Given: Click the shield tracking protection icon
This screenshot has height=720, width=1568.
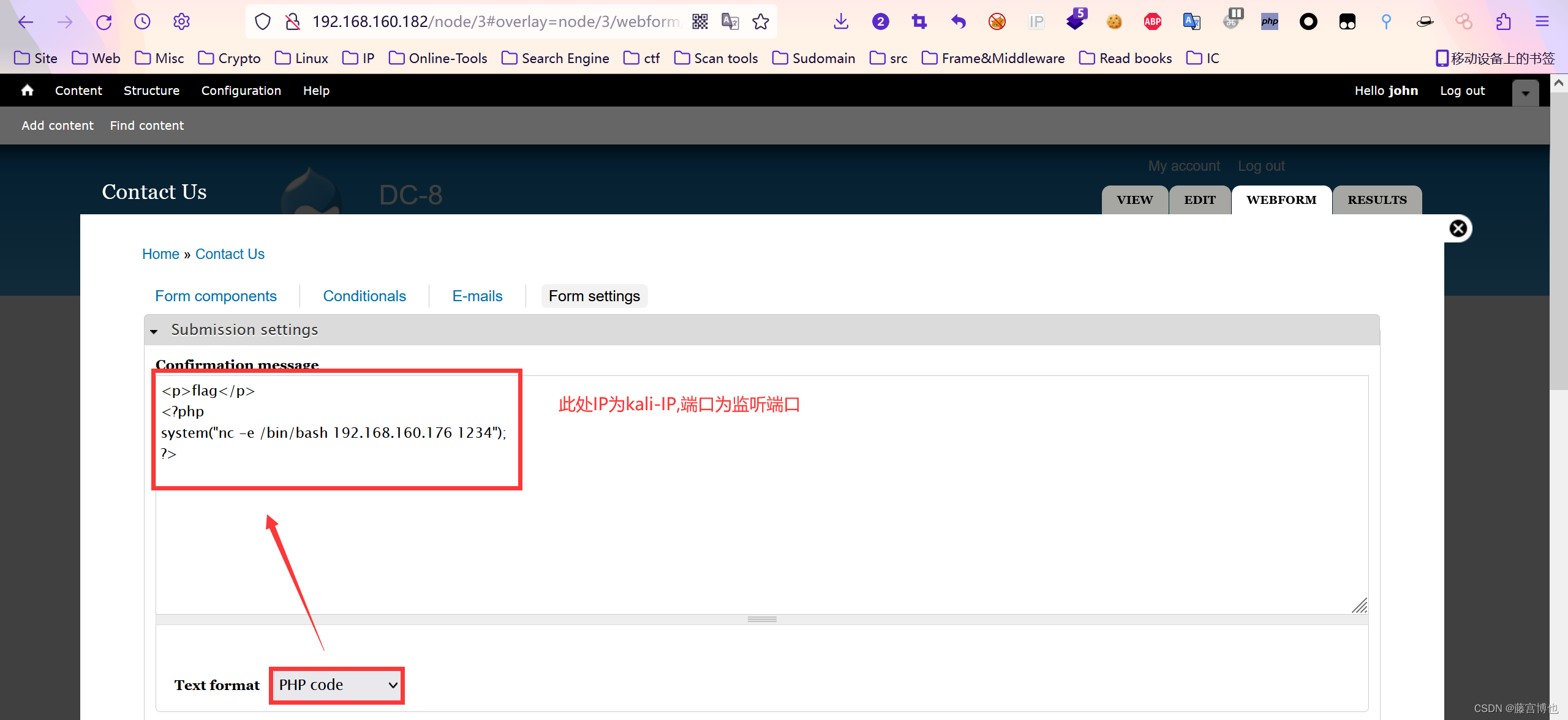Looking at the screenshot, I should tap(263, 22).
